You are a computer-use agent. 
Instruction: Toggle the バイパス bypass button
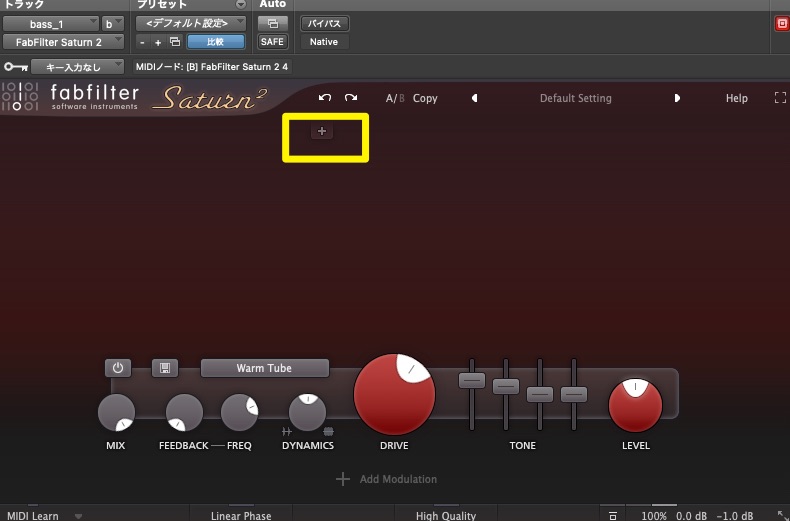pos(323,23)
